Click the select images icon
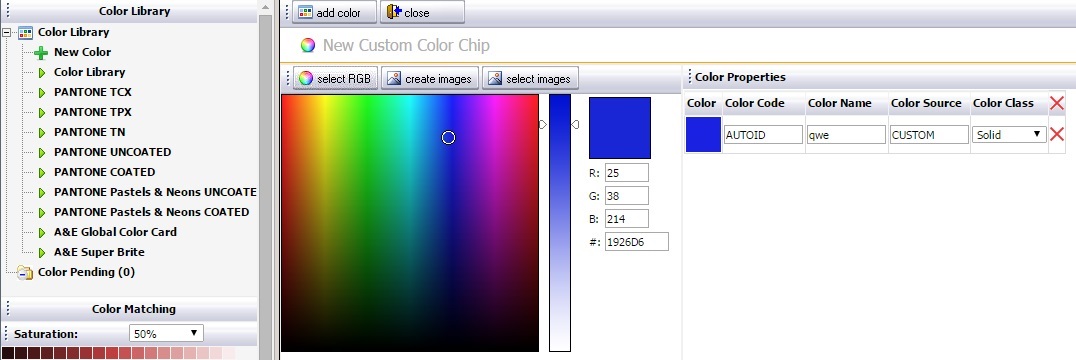This screenshot has width=1076, height=360. [x=495, y=78]
